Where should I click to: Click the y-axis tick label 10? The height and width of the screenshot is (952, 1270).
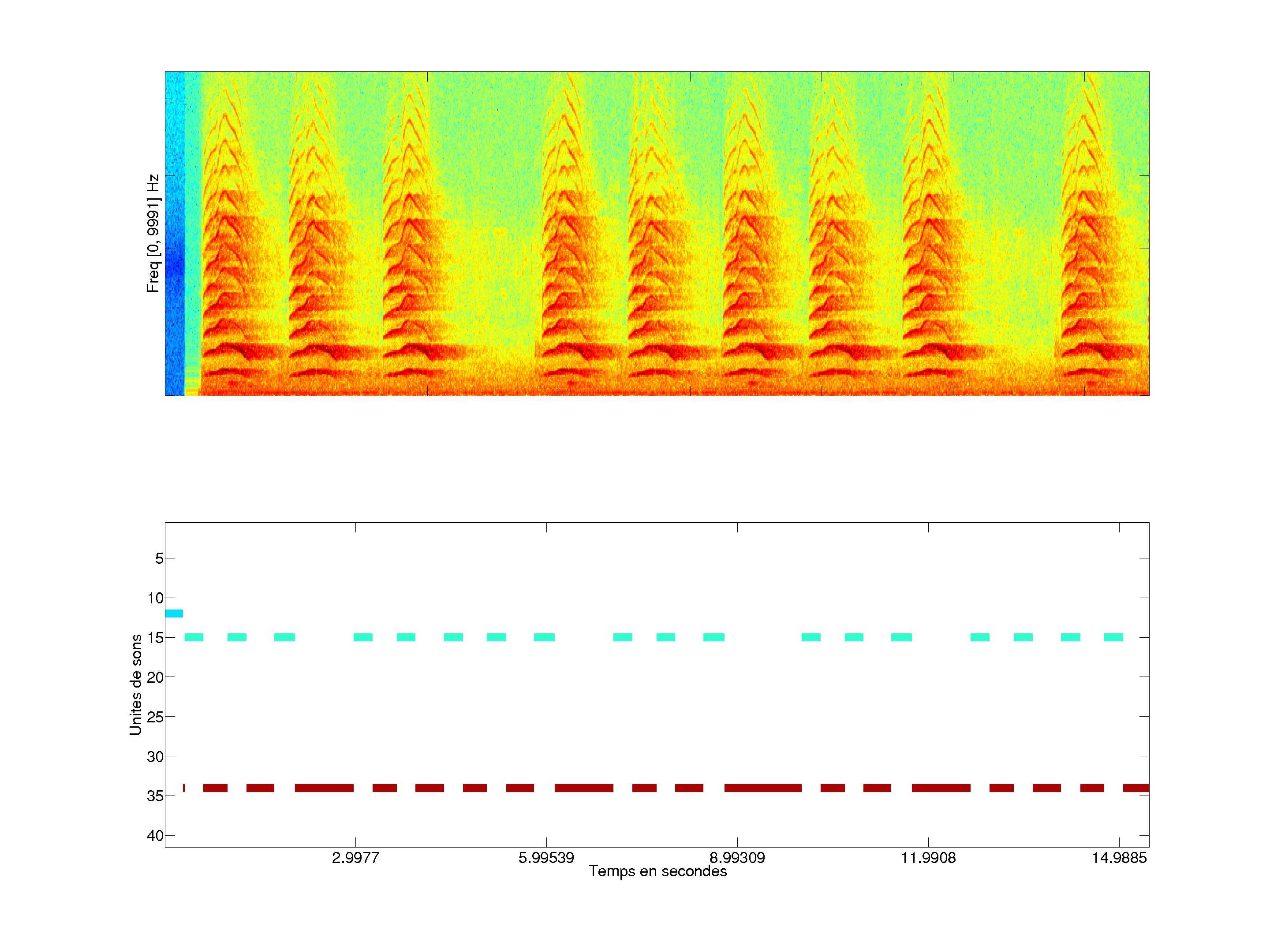pyautogui.click(x=155, y=598)
